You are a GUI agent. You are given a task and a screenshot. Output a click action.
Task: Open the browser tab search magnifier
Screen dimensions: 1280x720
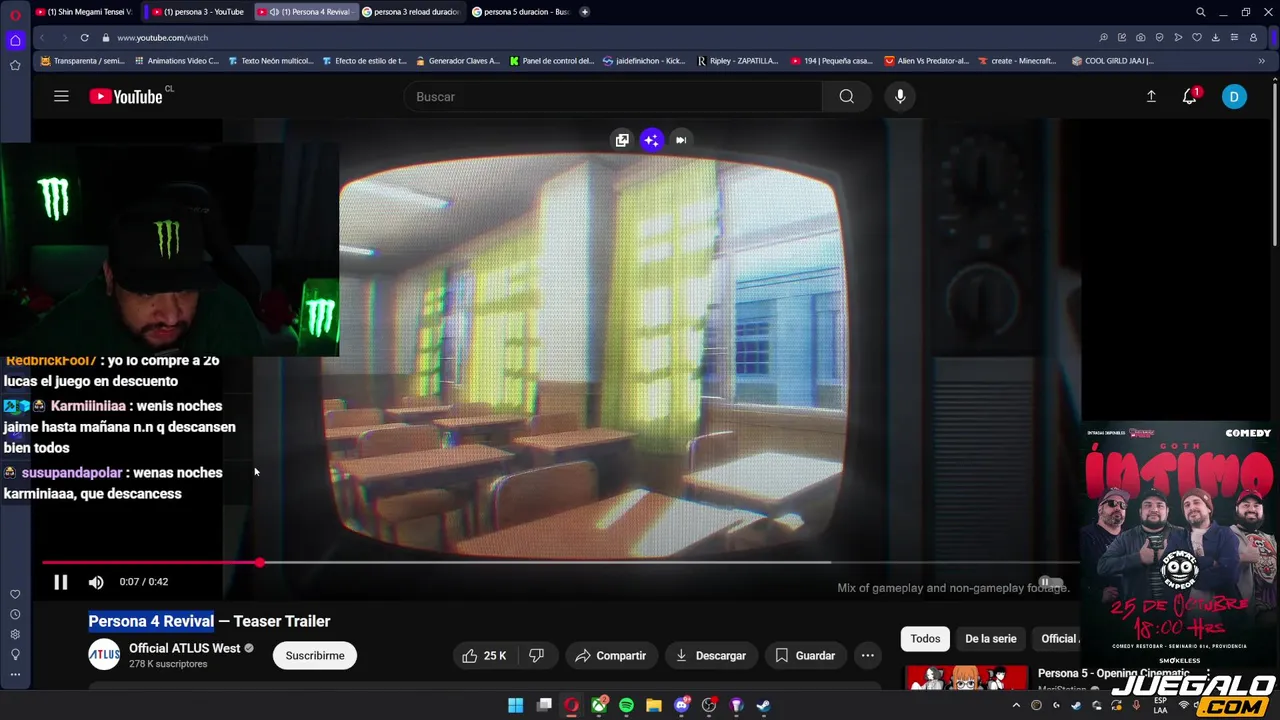(1200, 12)
